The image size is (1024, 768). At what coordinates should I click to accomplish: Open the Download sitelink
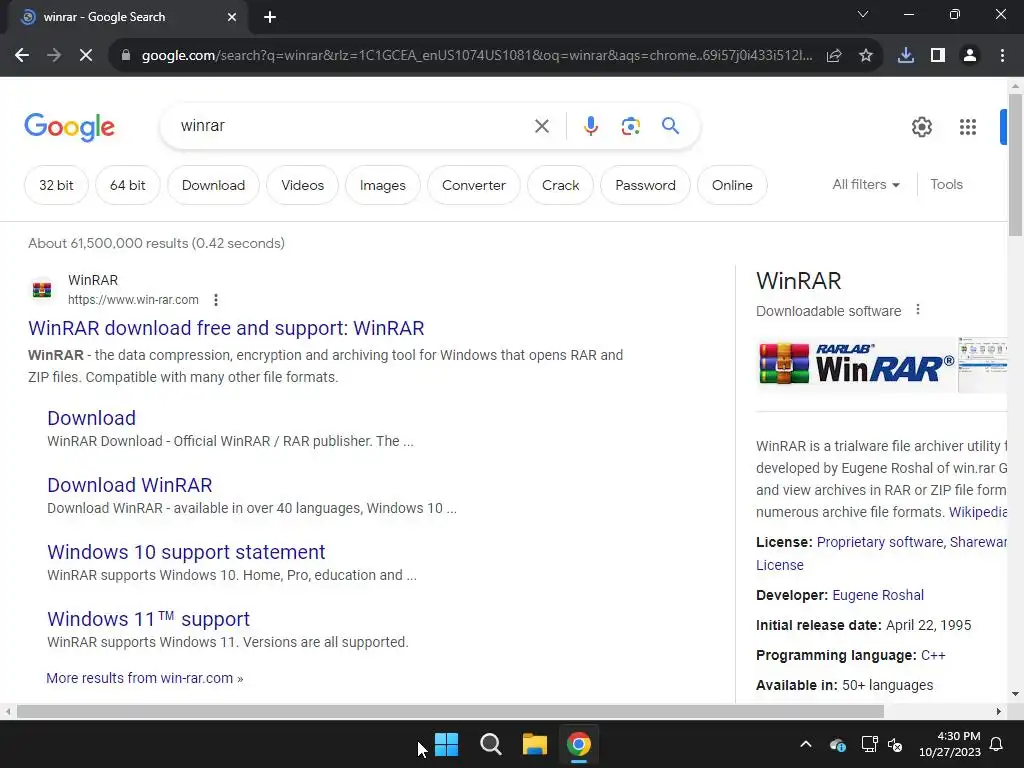(91, 418)
